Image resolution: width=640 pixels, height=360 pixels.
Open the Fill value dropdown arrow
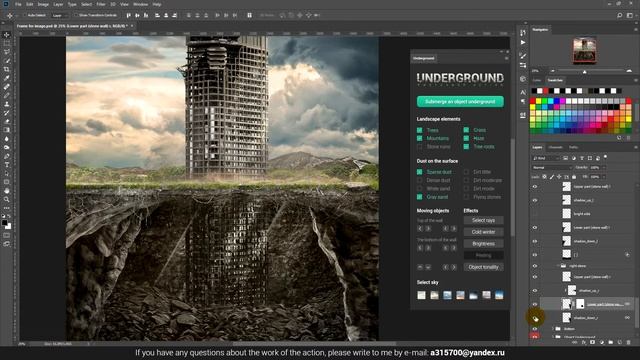[x=603, y=177]
